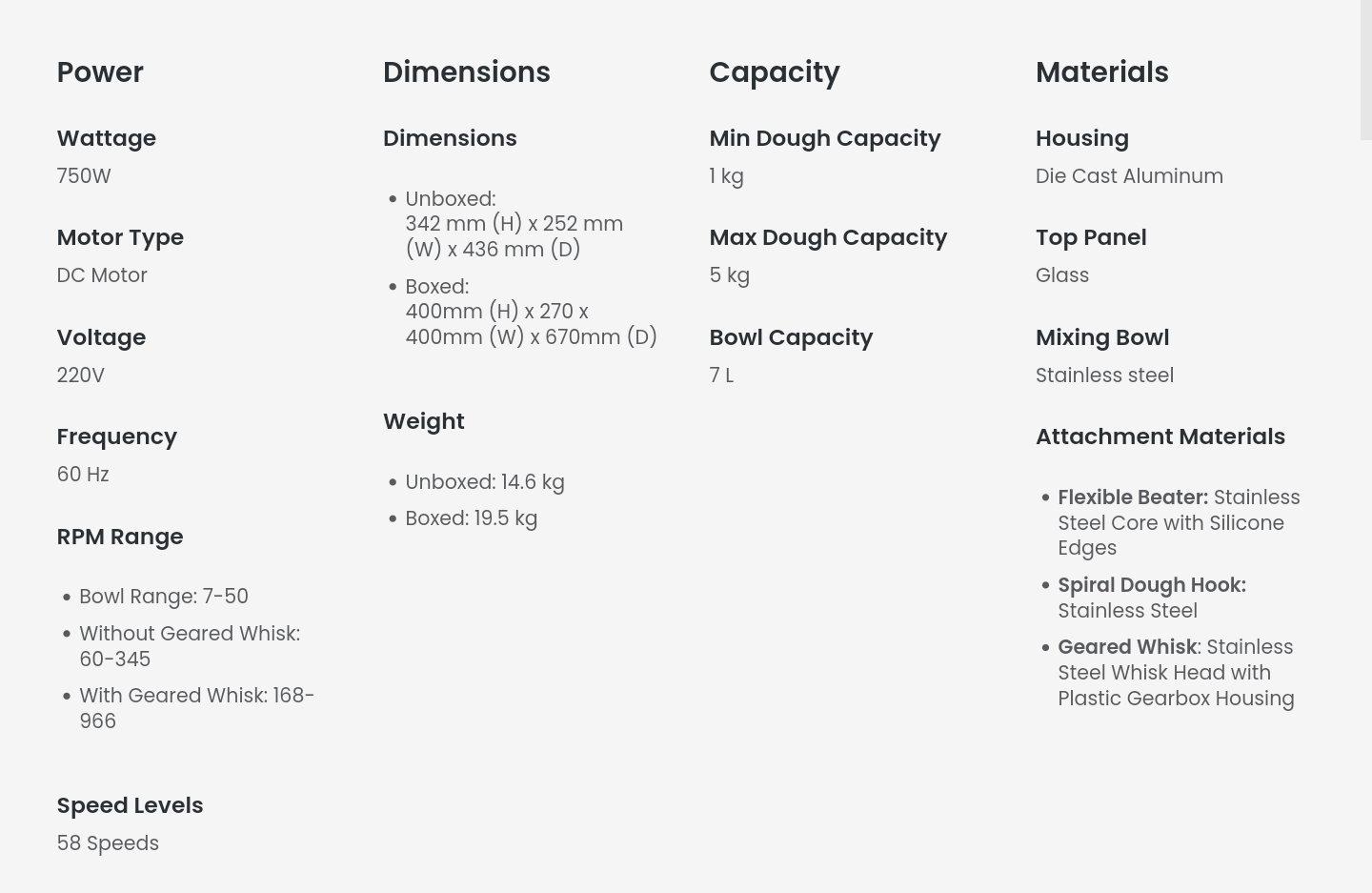The width and height of the screenshot is (1372, 893).
Task: Click the 58 Speeds value
Action: (x=108, y=843)
